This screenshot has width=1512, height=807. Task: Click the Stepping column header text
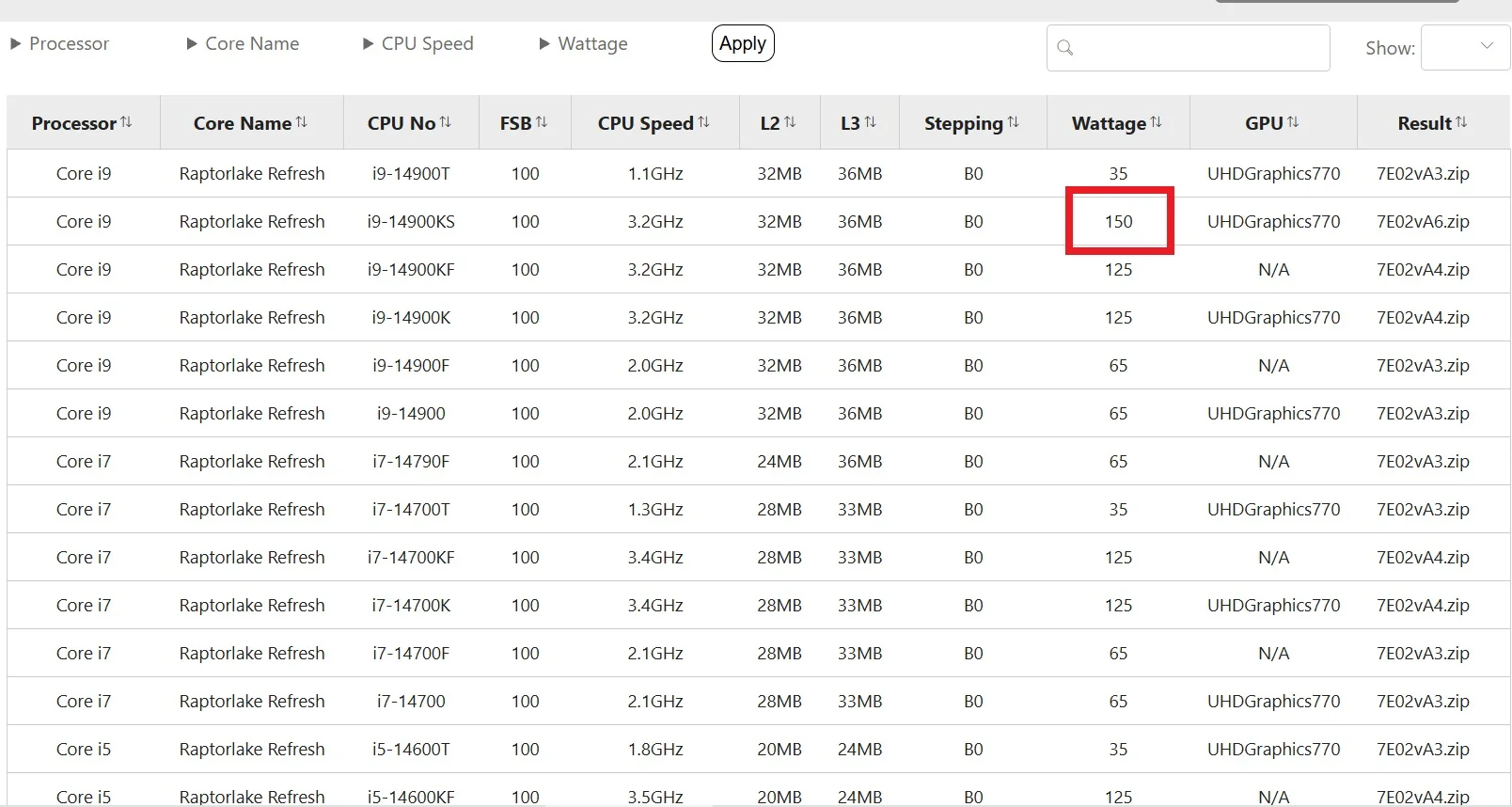(964, 123)
